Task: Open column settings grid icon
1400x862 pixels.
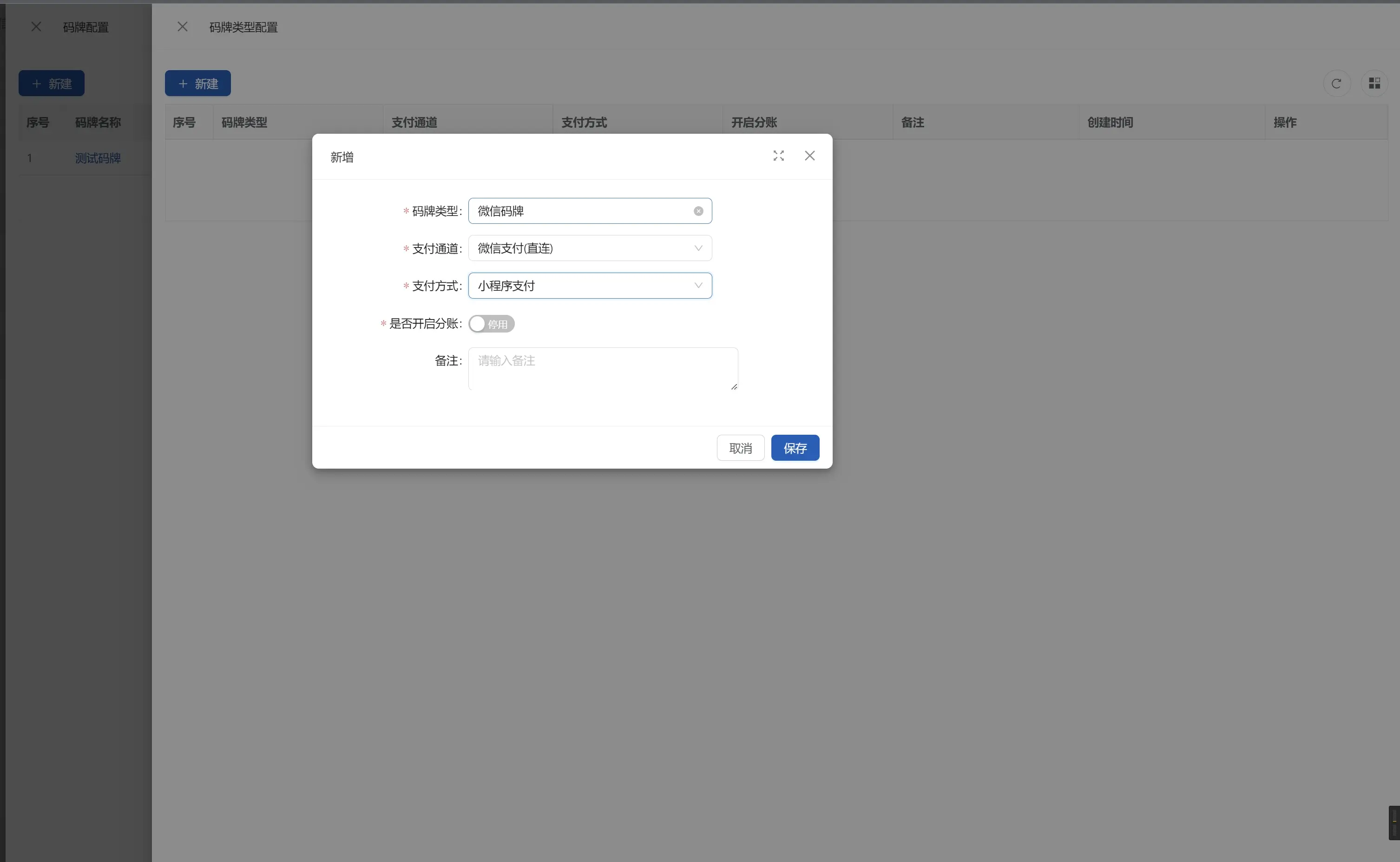Action: pos(1374,84)
